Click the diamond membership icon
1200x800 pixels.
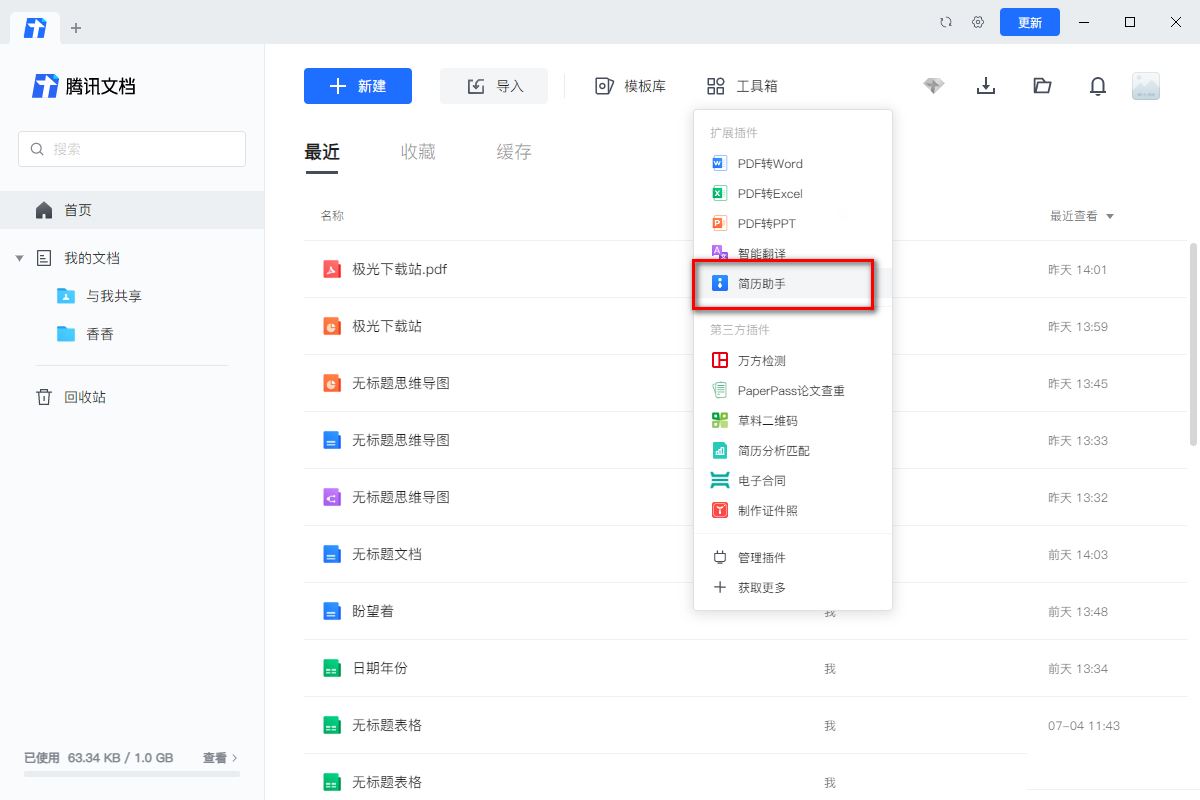click(933, 86)
